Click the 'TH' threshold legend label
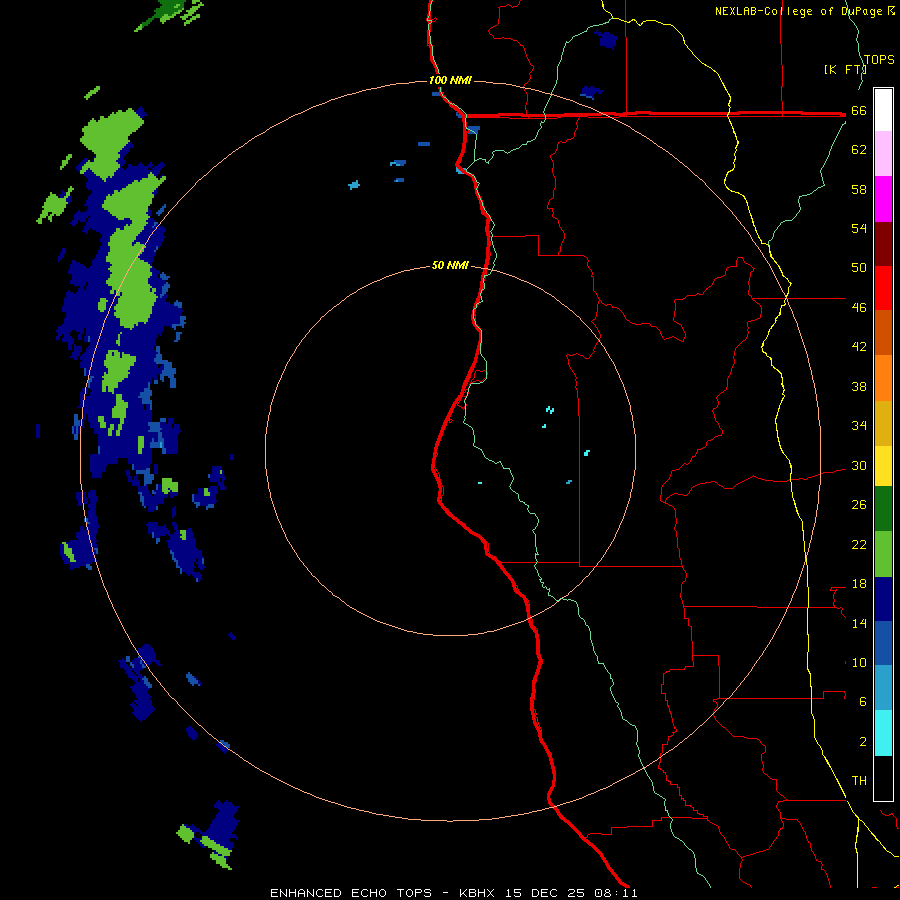Screen dimensions: 900x900 point(859,781)
